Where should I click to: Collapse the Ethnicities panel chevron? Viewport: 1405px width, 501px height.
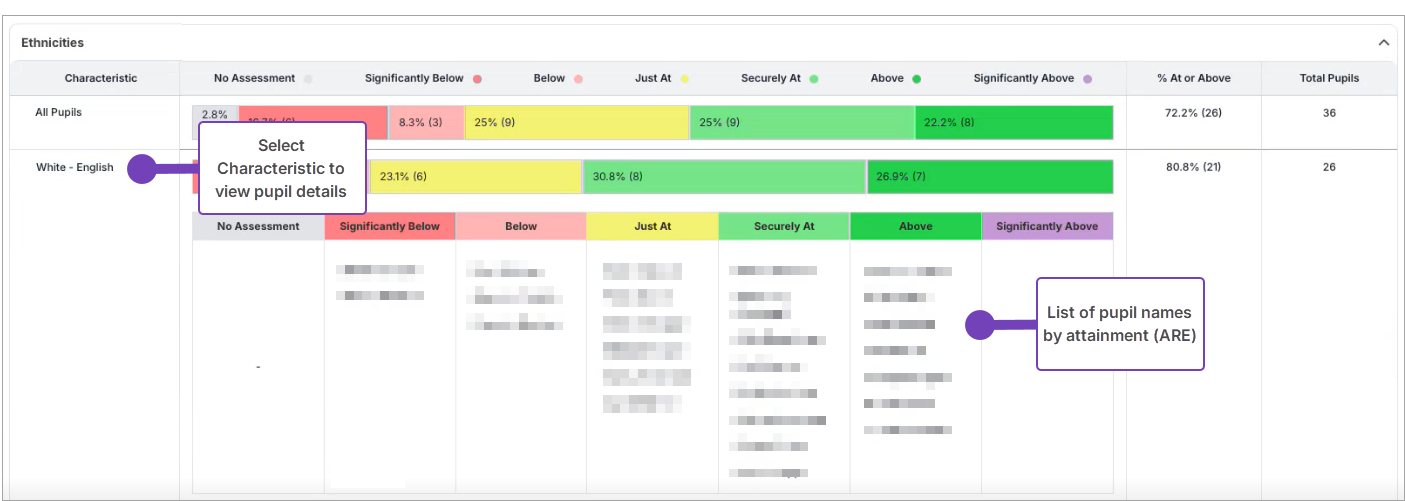pos(1384,43)
